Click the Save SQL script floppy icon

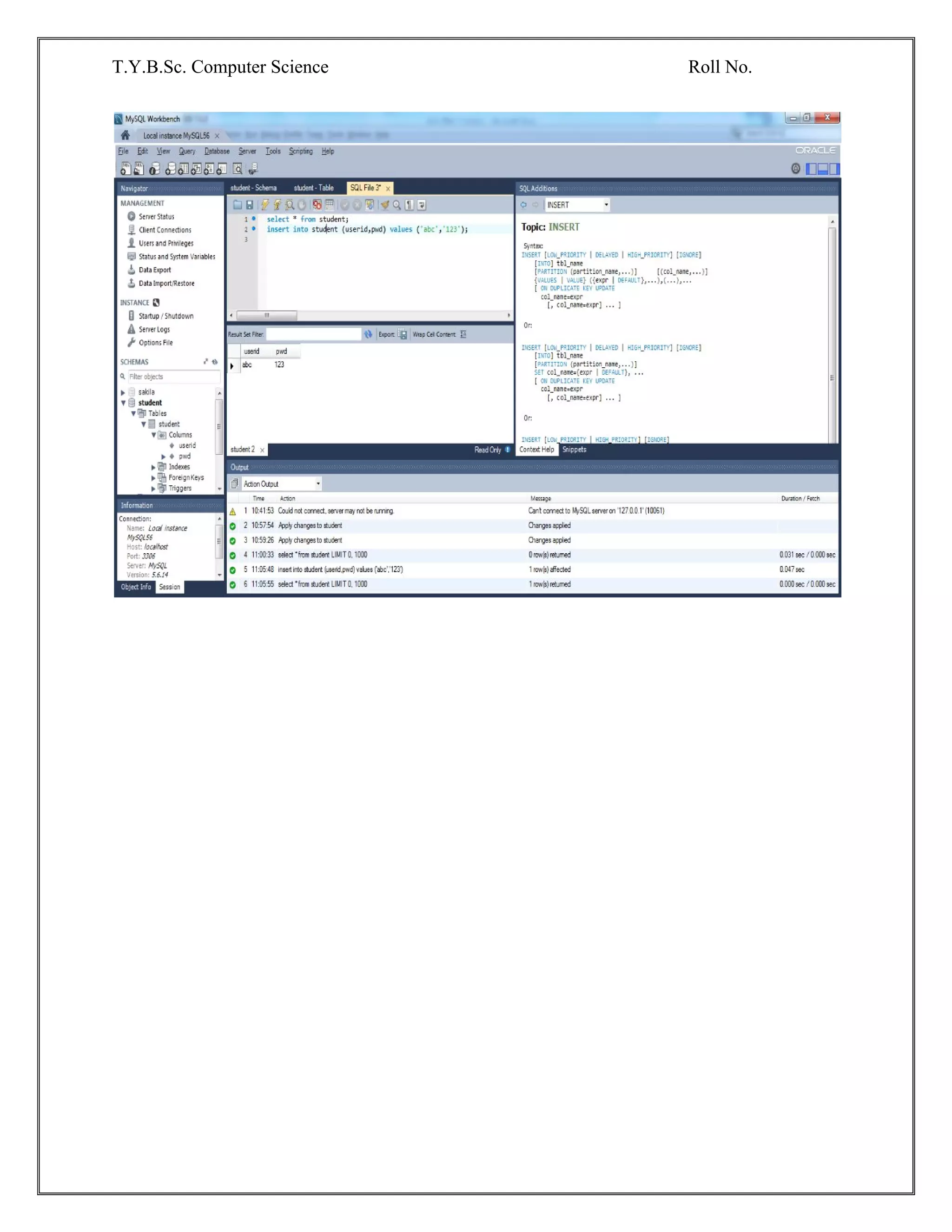[249, 205]
